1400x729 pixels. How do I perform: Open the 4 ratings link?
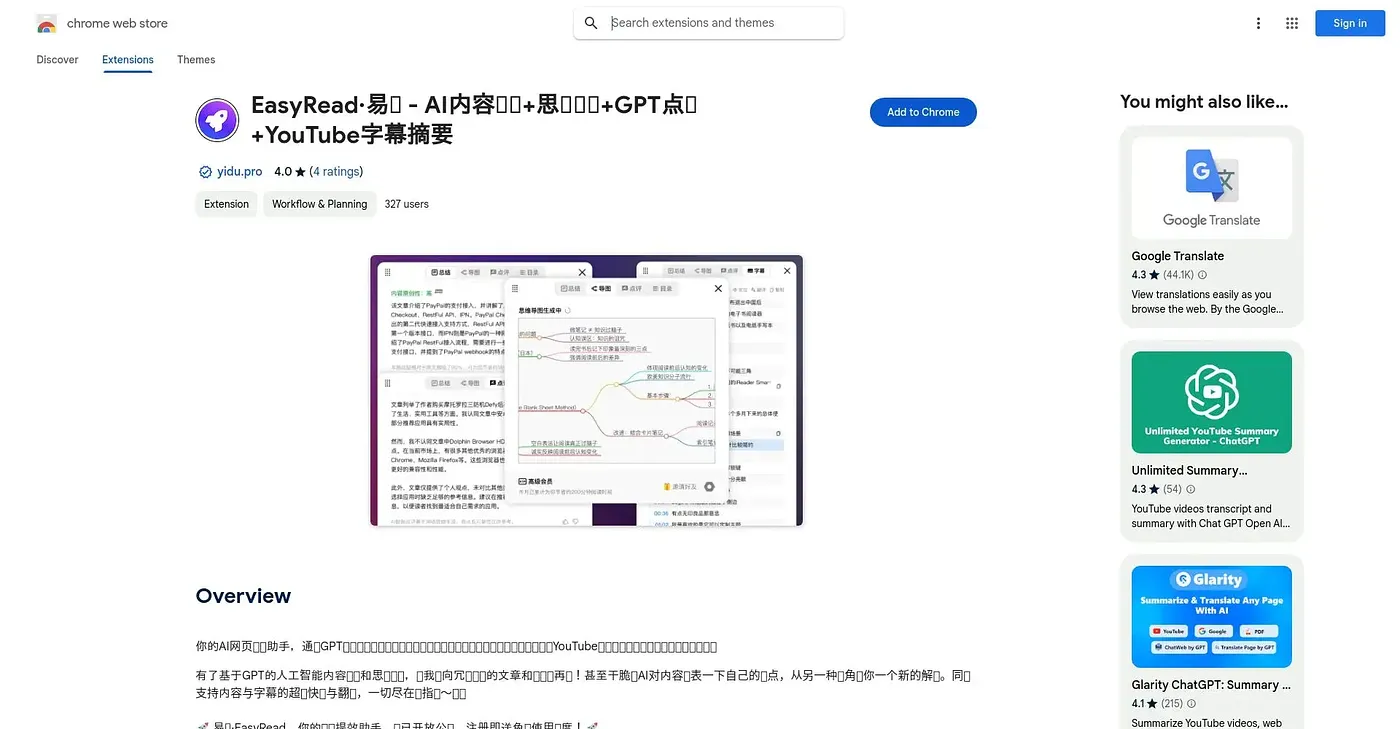click(x=336, y=172)
